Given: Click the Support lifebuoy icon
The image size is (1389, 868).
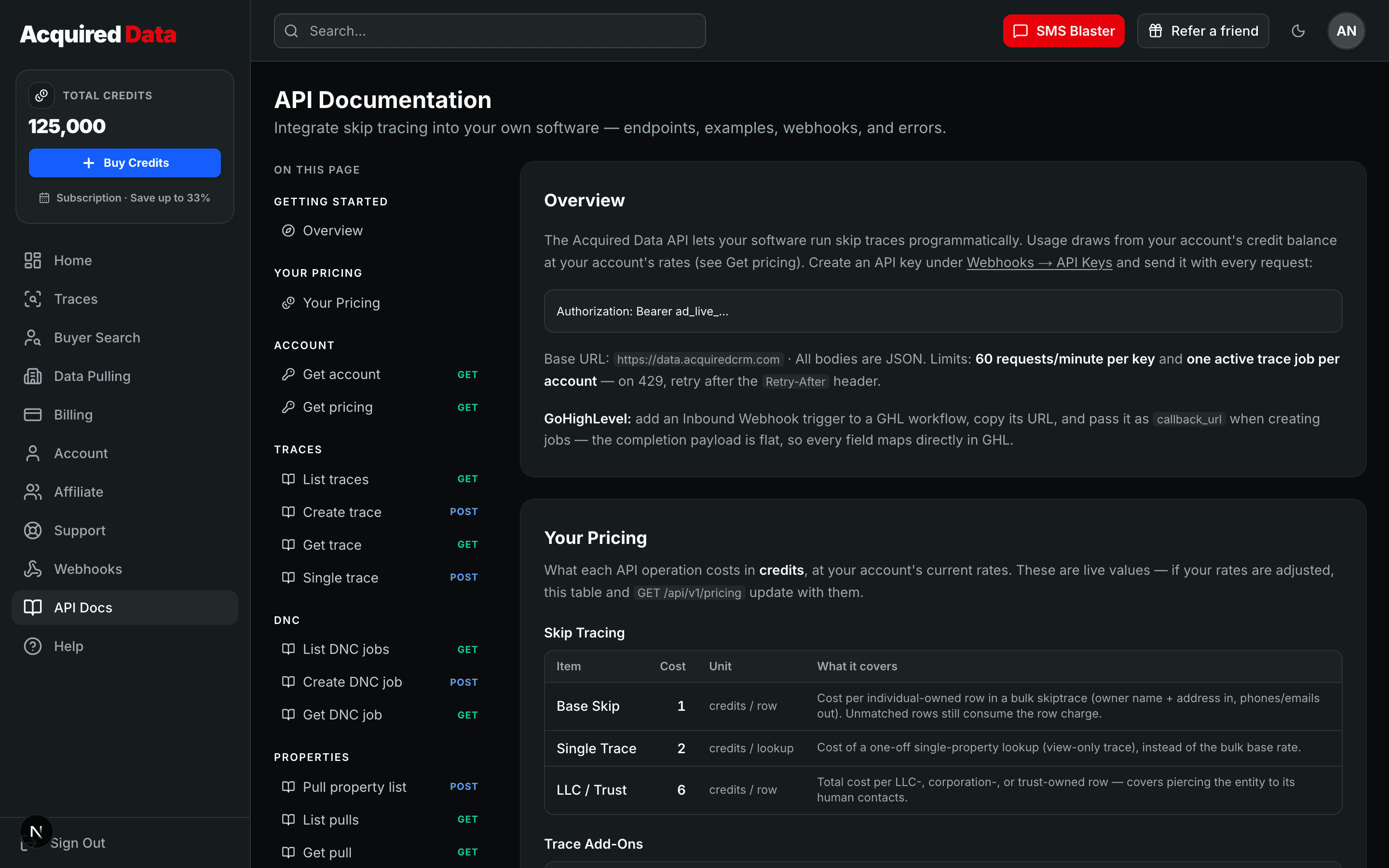Looking at the screenshot, I should coord(33,530).
